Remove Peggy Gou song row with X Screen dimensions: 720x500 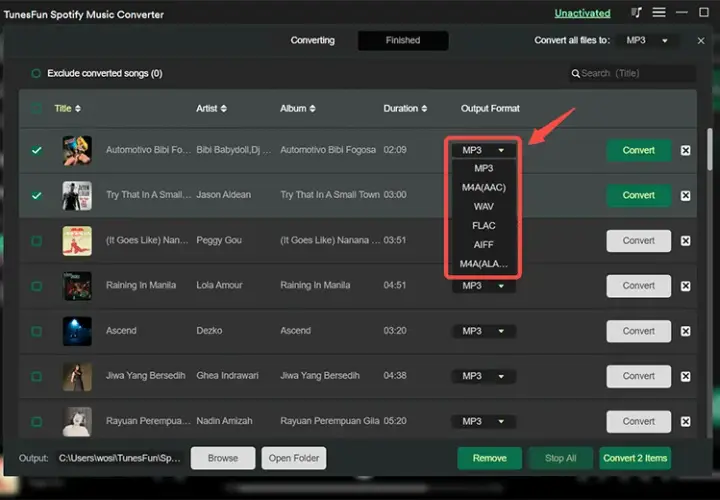tap(685, 241)
